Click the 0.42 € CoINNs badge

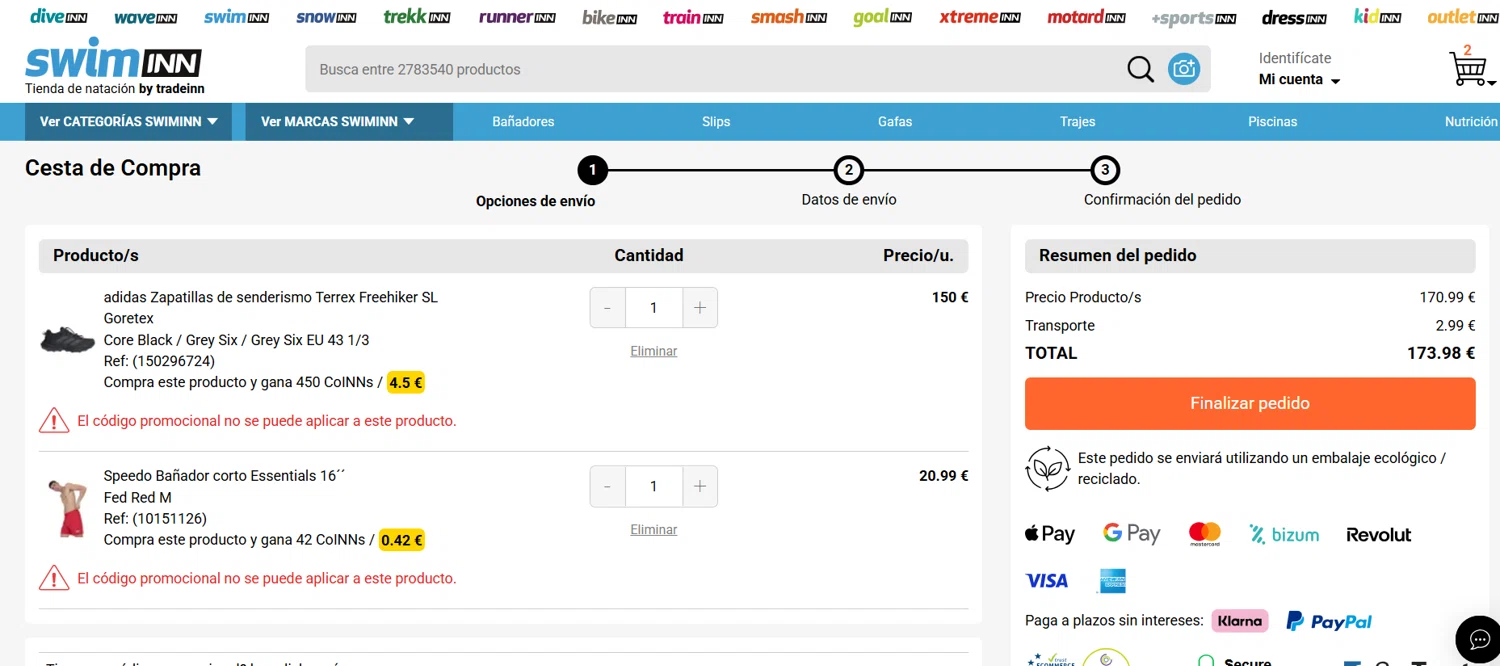pyautogui.click(x=402, y=540)
